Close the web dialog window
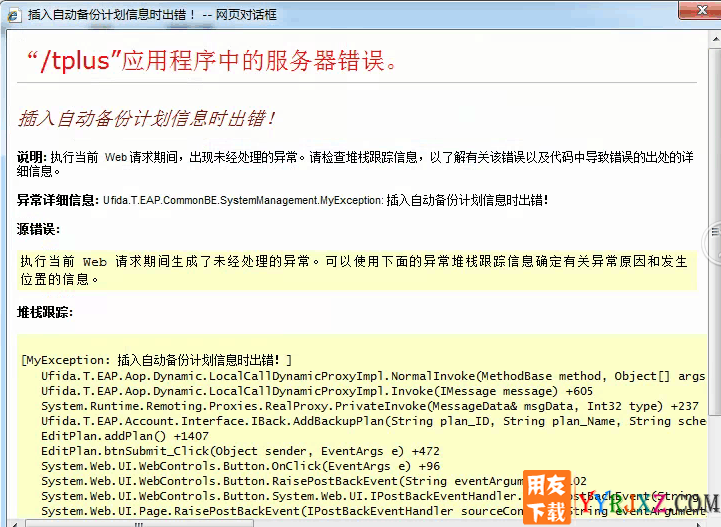The width and height of the screenshot is (721, 527). pos(700,10)
